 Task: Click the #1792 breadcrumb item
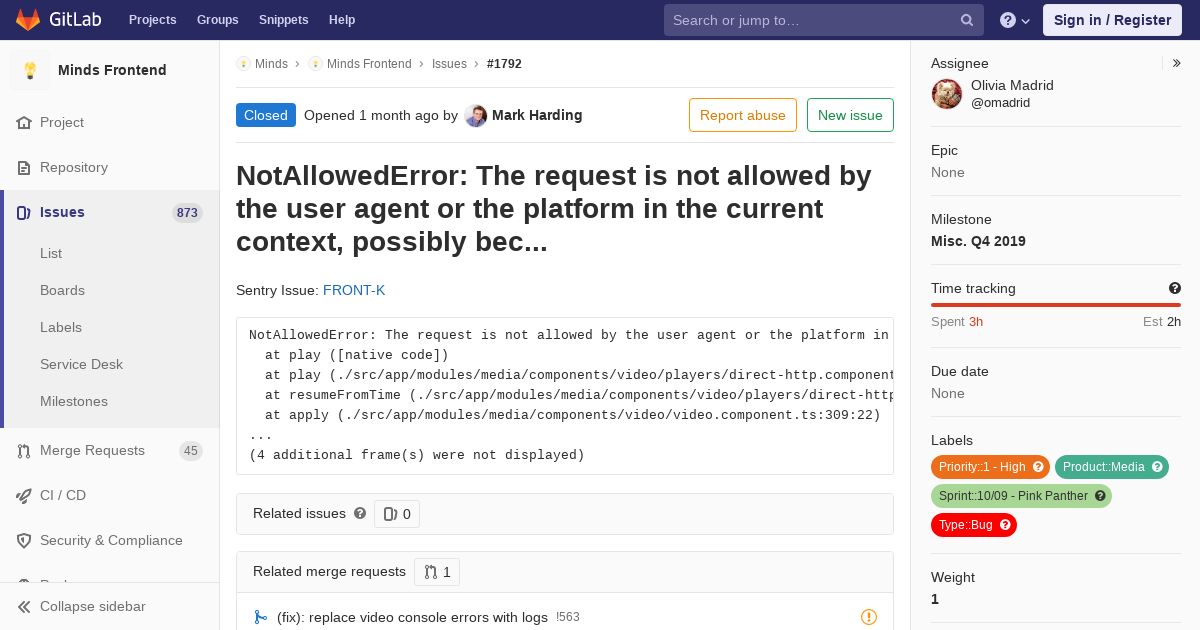tap(504, 64)
